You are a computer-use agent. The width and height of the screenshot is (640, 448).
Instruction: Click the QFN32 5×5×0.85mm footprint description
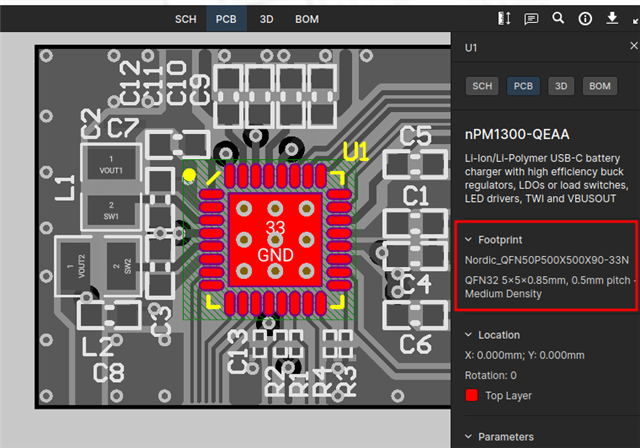pyautogui.click(x=550, y=287)
